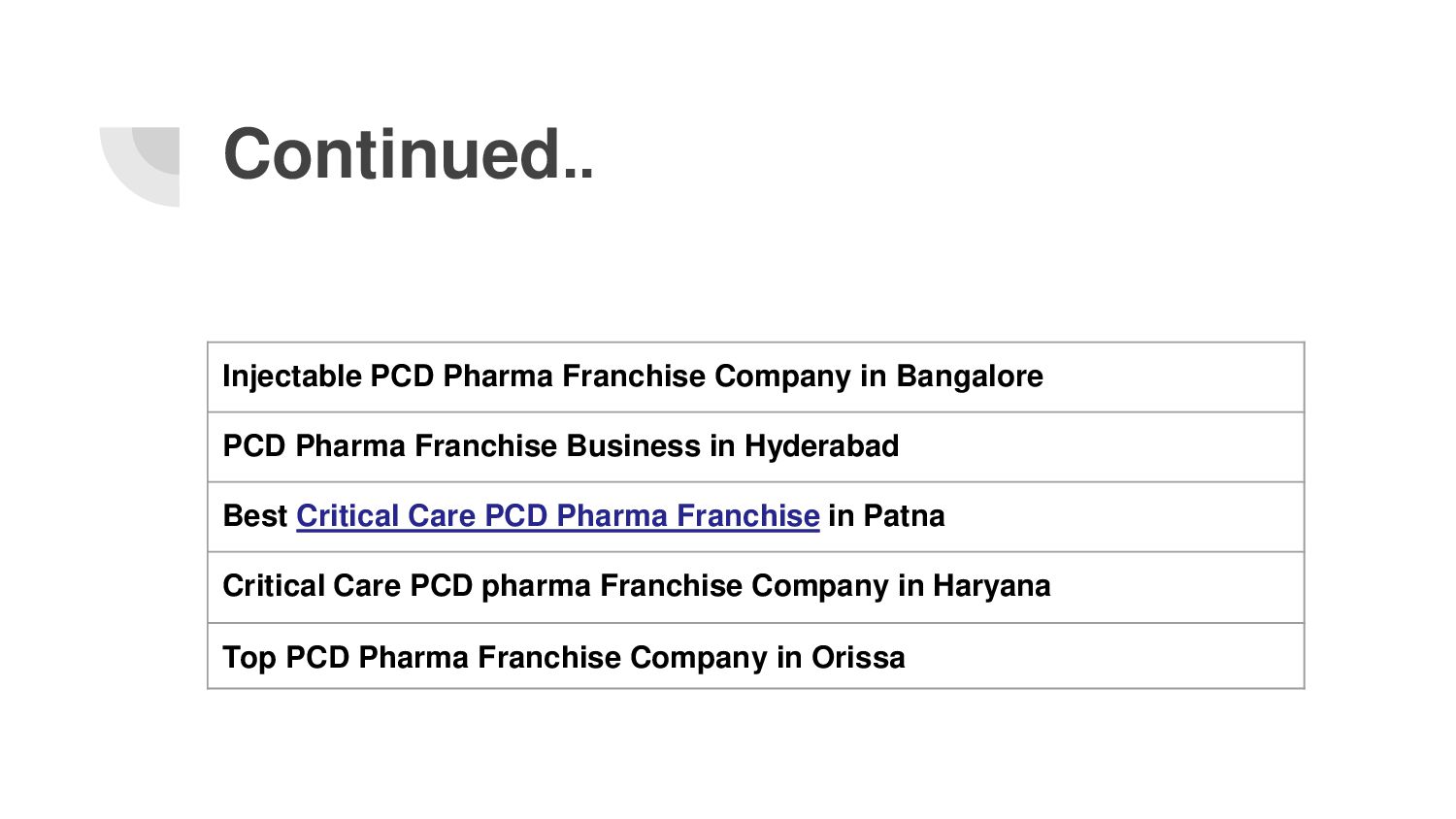Image resolution: width=1456 pixels, height=819 pixels.
Task: Click the Continued.. slide title
Action: tap(408, 154)
